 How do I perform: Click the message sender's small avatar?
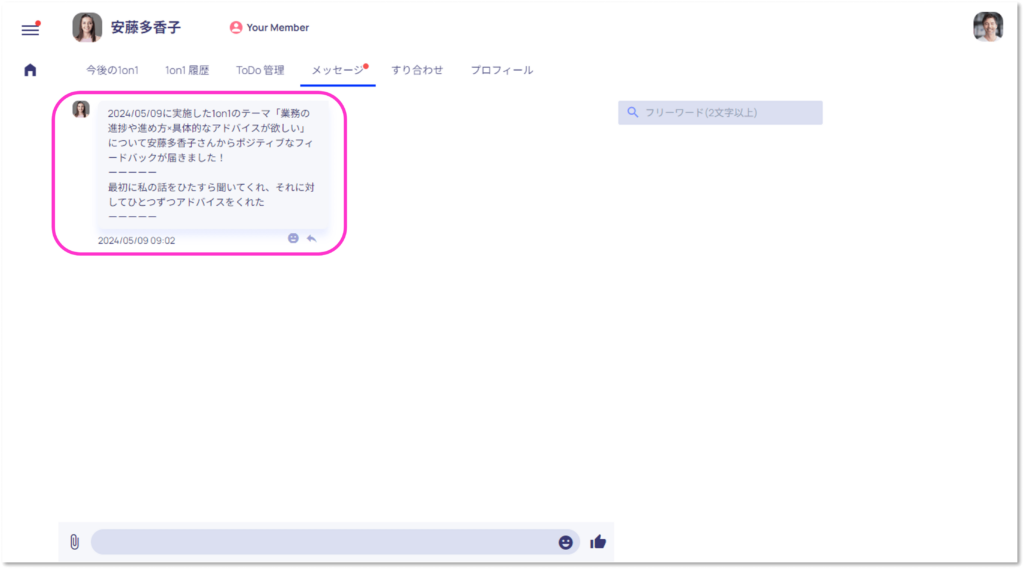[81, 109]
